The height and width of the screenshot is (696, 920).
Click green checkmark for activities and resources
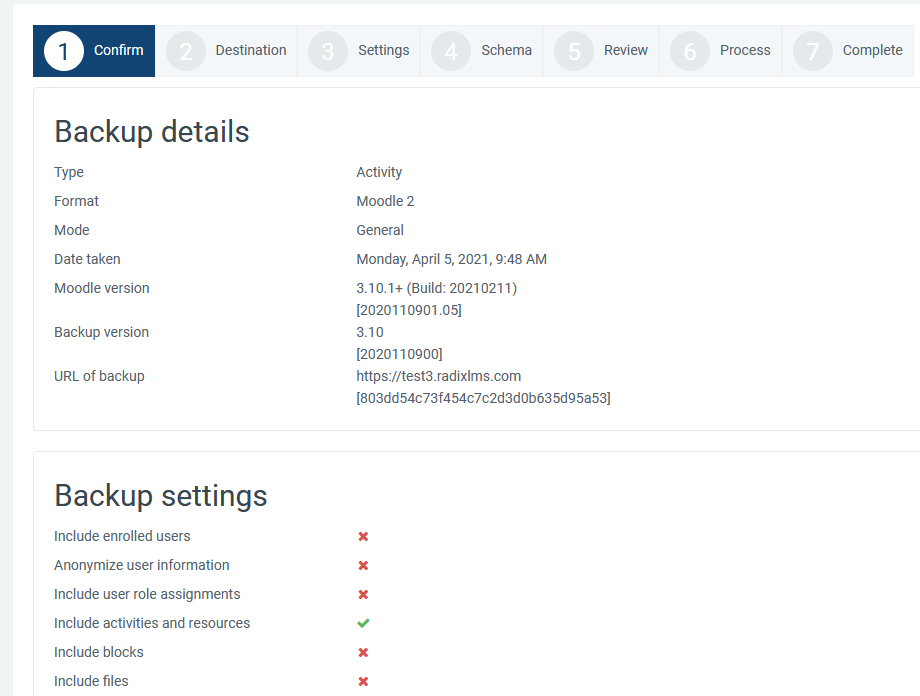[x=363, y=623]
